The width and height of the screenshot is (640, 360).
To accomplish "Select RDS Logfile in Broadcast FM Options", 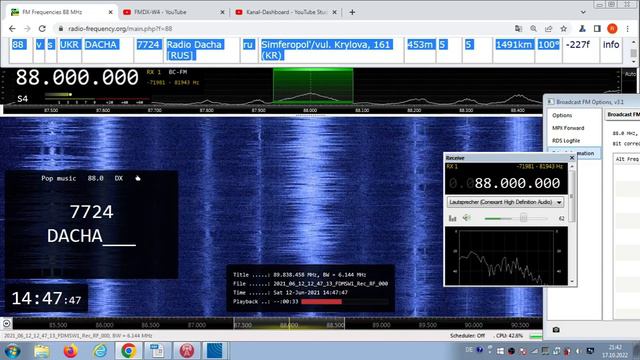I will [566, 141].
